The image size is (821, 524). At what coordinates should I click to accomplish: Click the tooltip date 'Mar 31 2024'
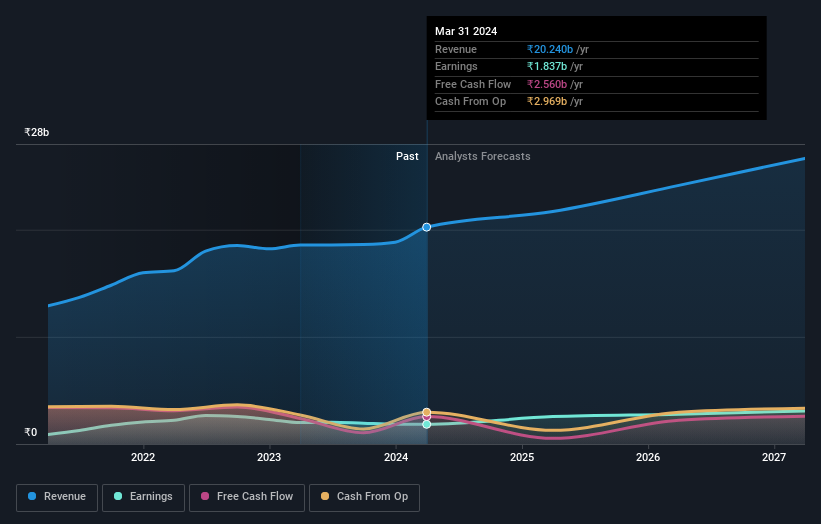(466, 31)
